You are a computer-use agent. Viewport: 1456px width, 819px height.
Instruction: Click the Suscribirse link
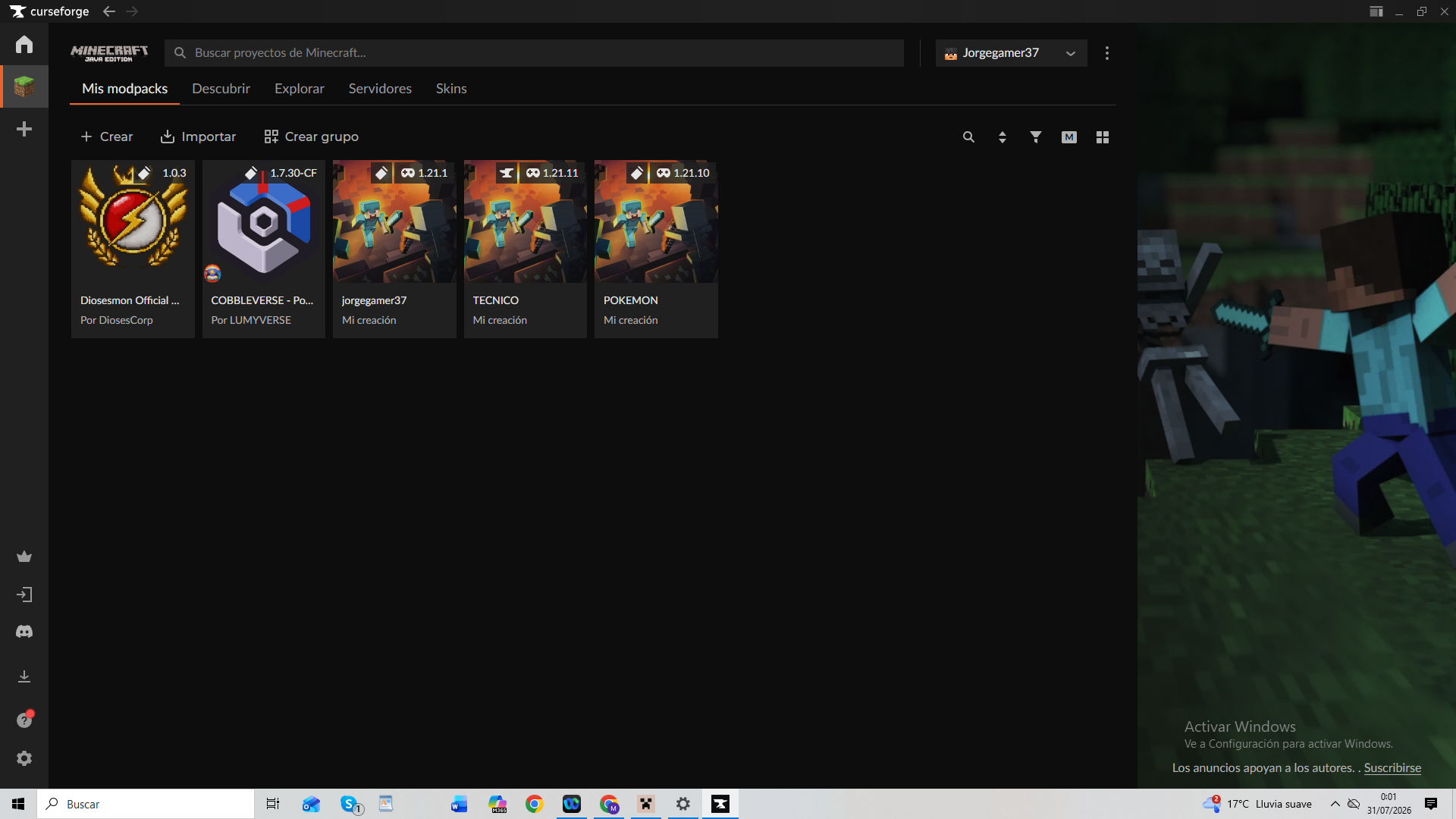[1392, 768]
